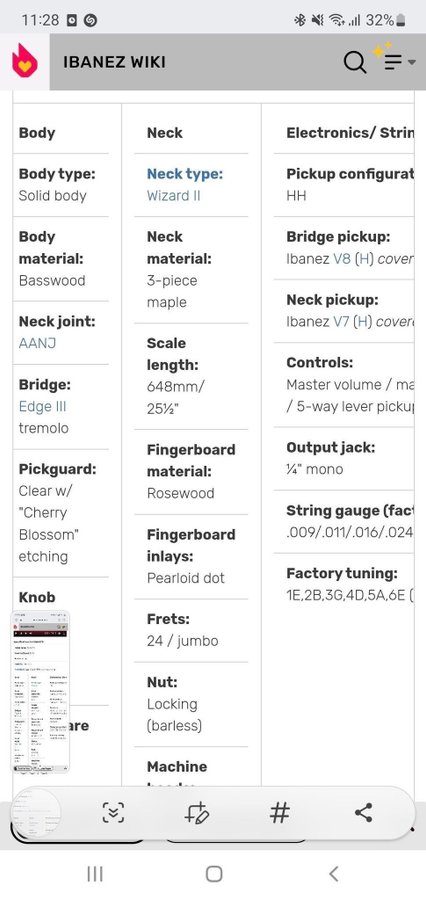This screenshot has width=426, height=900.
Task: Open the V7 neck pickup link
Action: pyautogui.click(x=342, y=321)
